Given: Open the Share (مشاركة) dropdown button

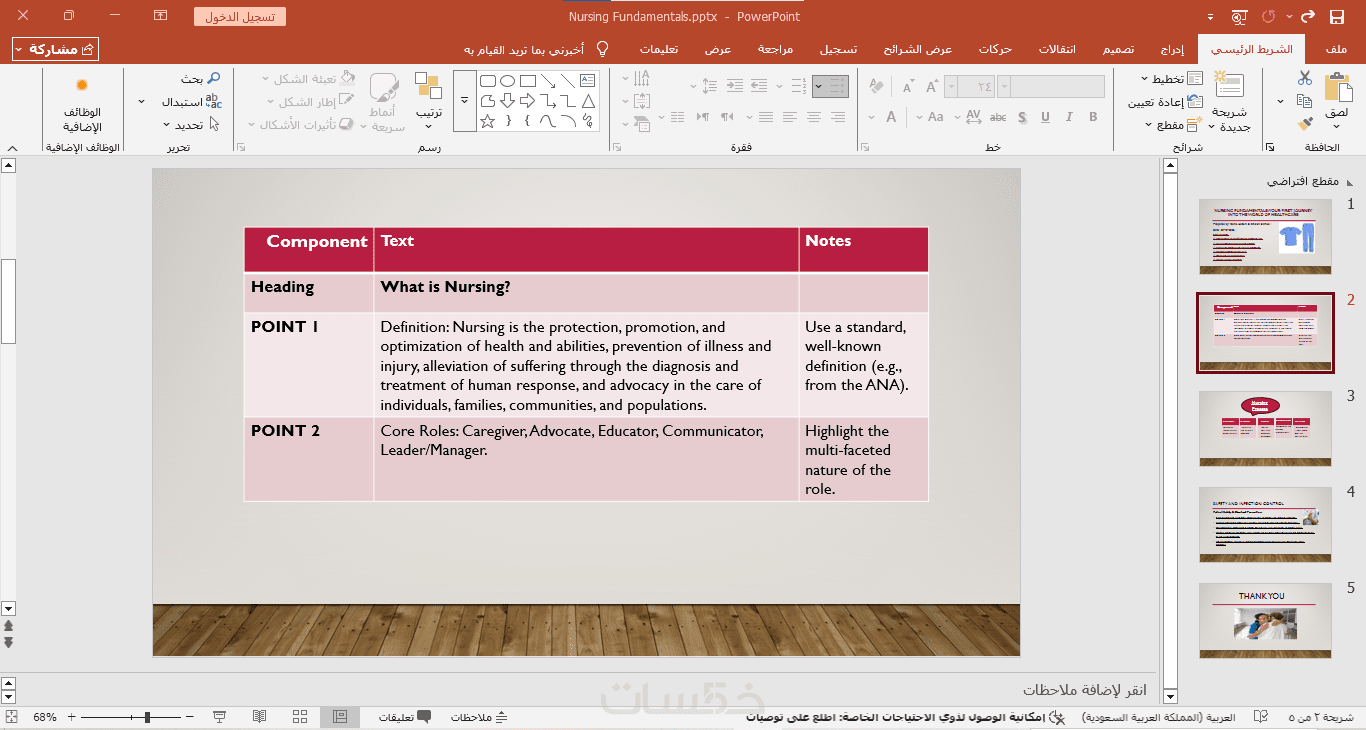Looking at the screenshot, I should [x=55, y=49].
